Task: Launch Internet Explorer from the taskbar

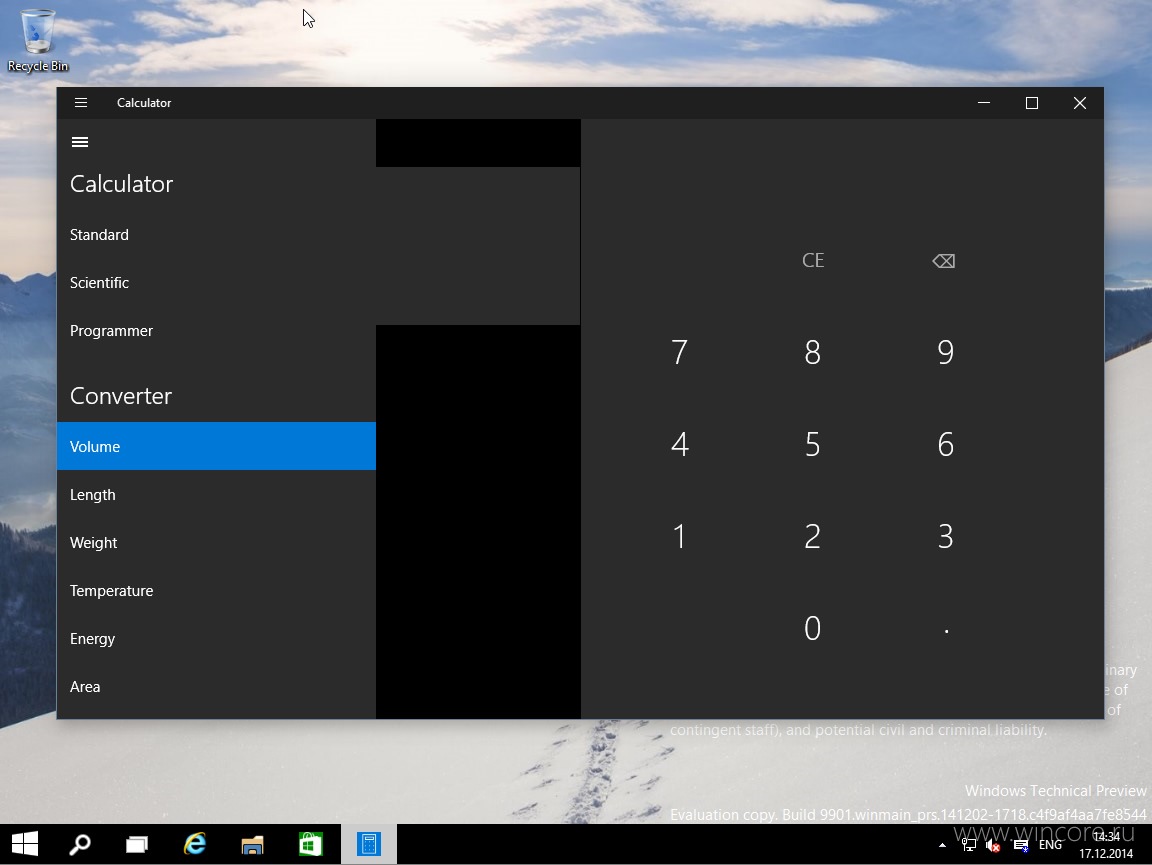Action: (195, 844)
